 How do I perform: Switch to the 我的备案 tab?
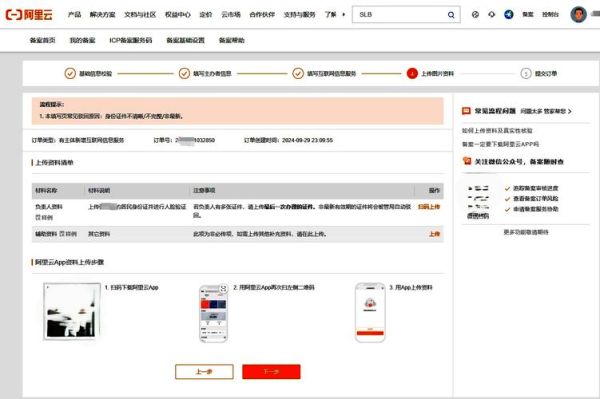pos(82,40)
